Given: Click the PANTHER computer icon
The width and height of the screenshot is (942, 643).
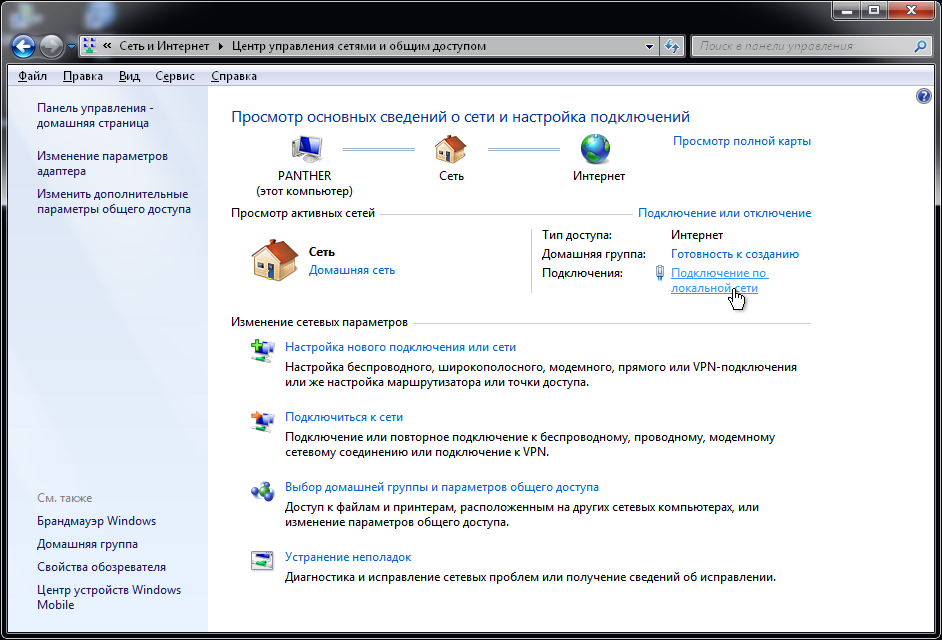Looking at the screenshot, I should coord(305,149).
